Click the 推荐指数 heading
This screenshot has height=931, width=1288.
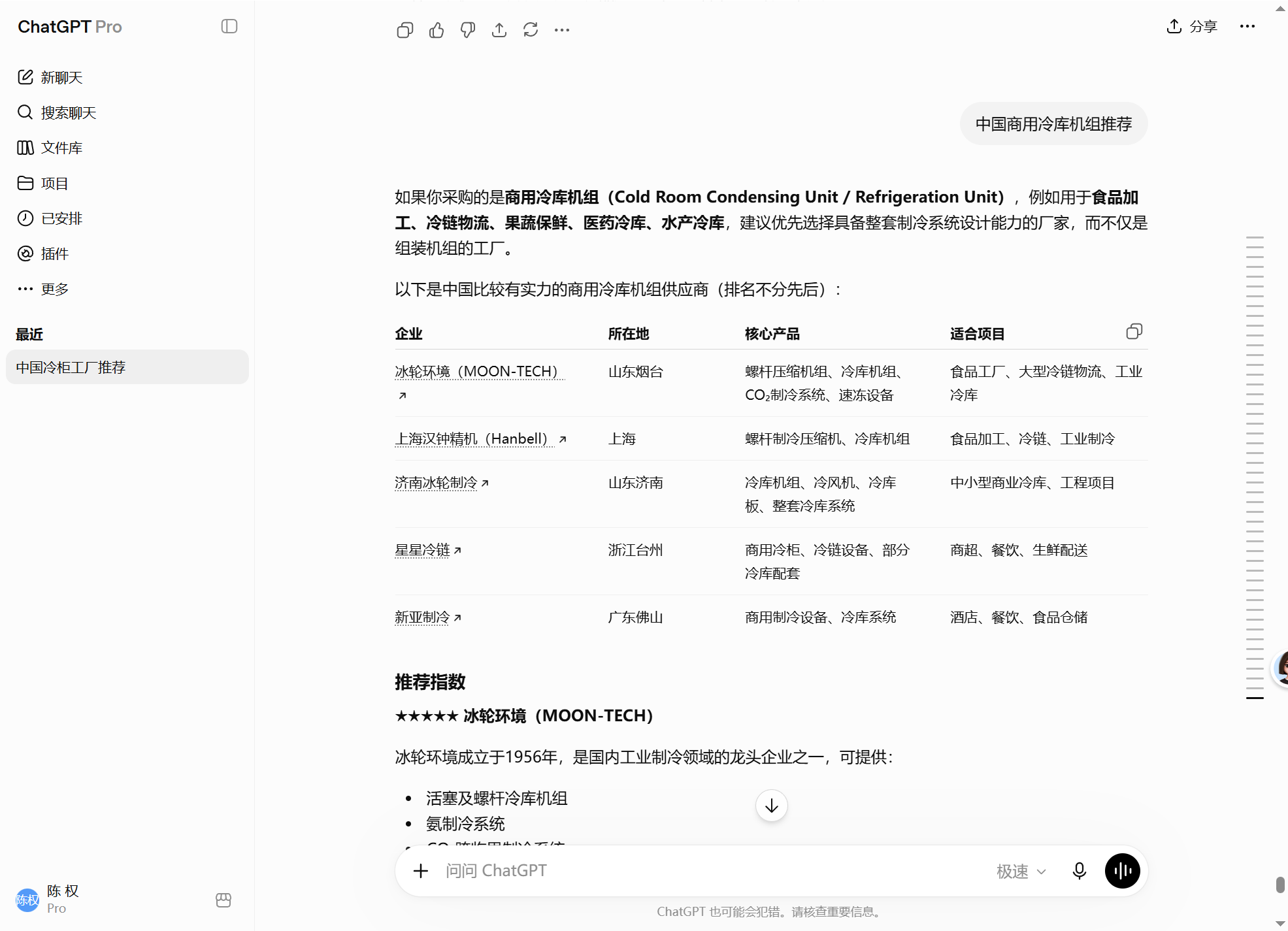pos(430,682)
